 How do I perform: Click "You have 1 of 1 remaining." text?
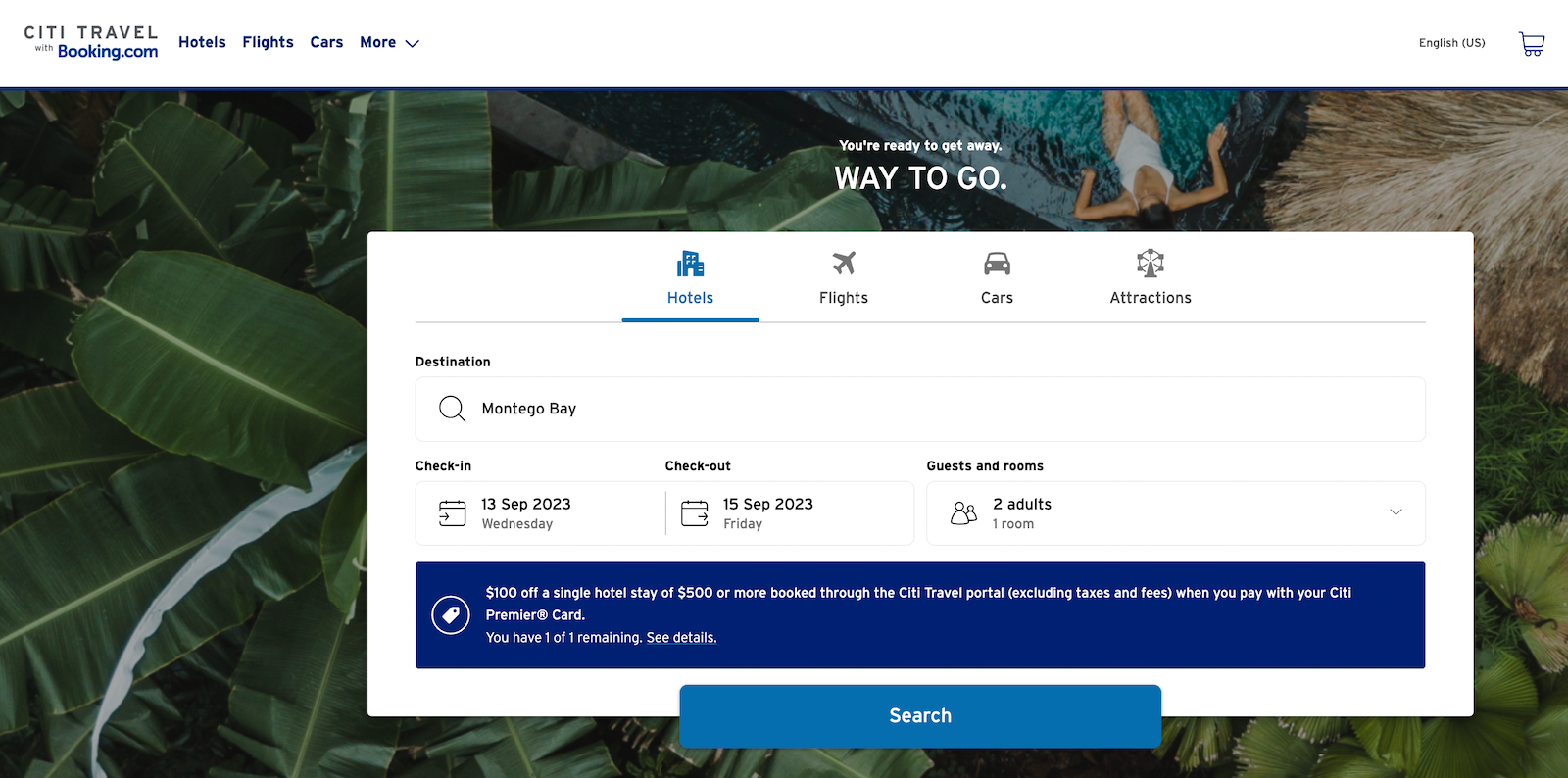tap(563, 638)
